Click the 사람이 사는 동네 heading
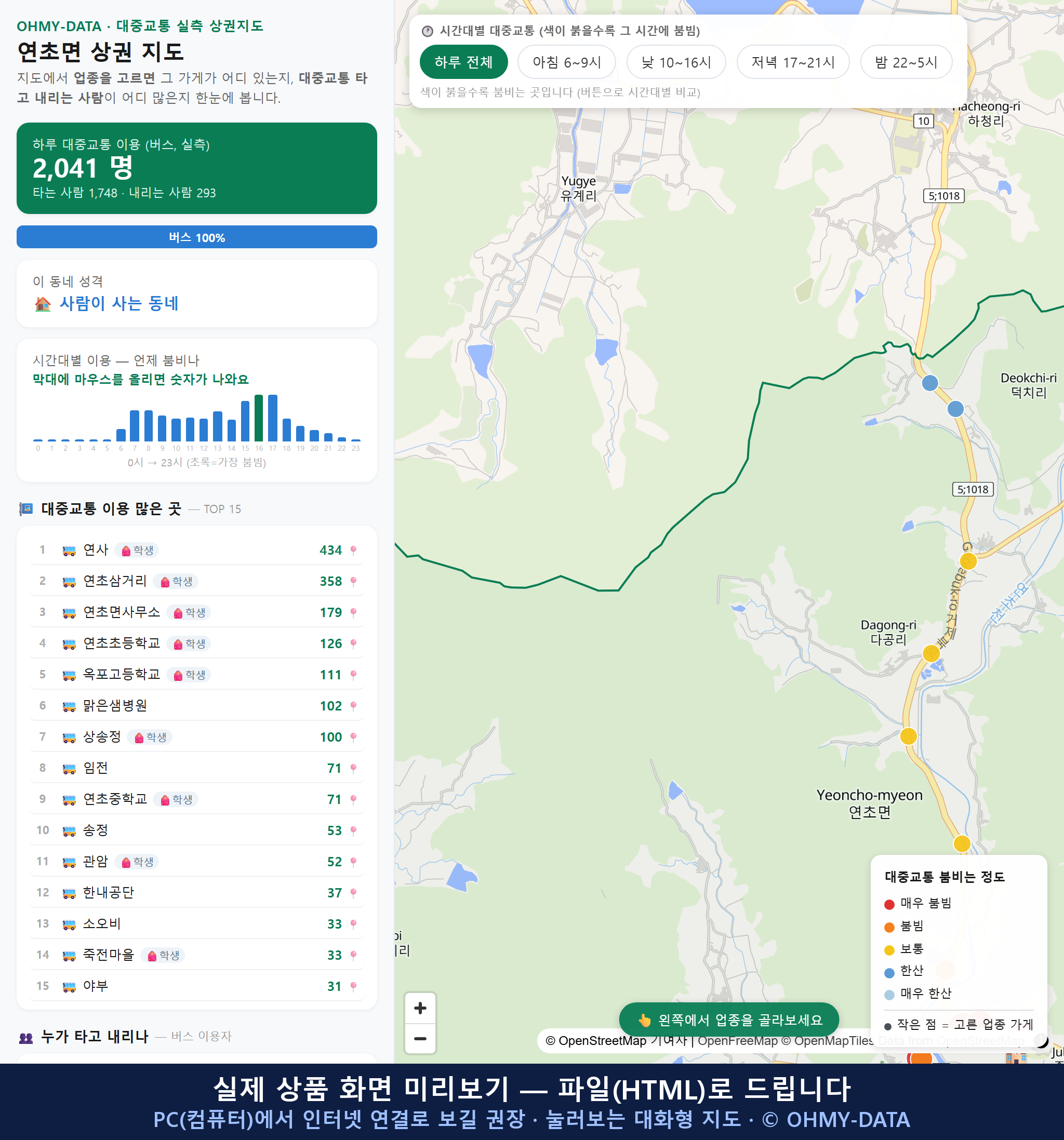The height and width of the screenshot is (1140, 1064). tap(119, 303)
